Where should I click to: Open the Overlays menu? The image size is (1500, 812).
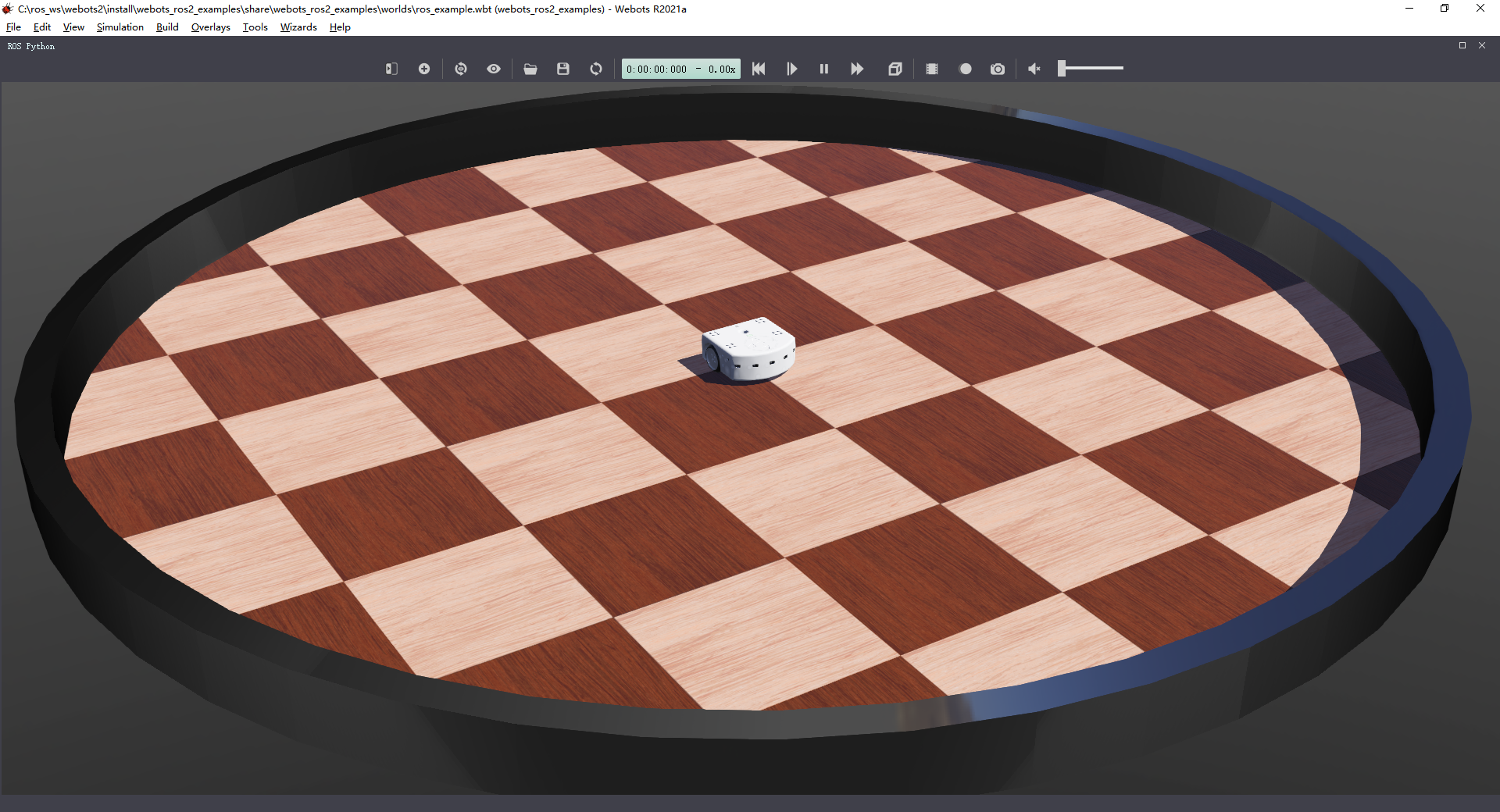210,27
